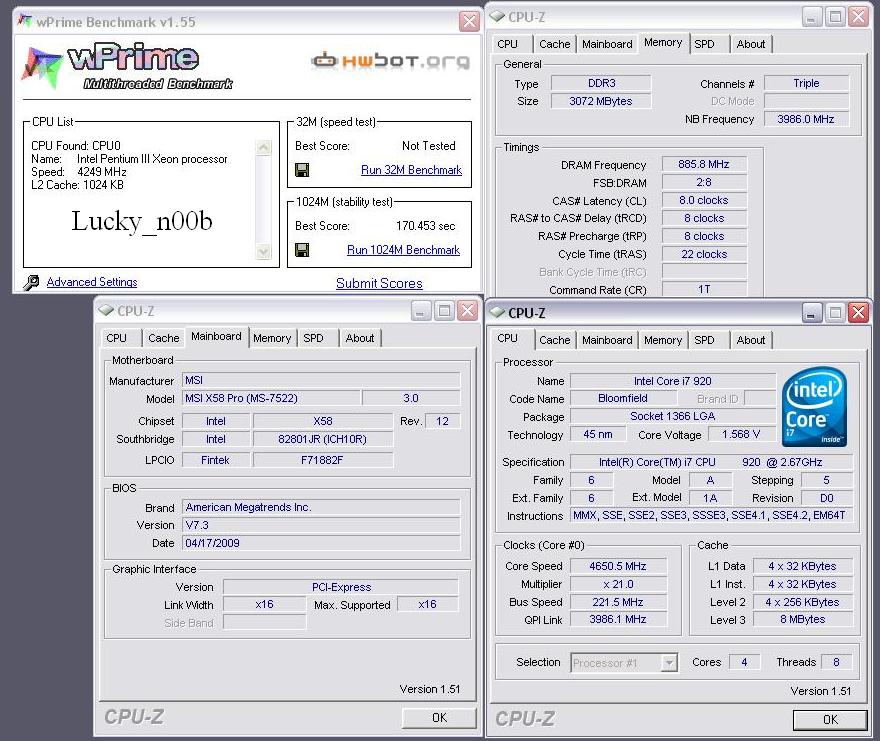
Task: Click the wPrime title bar icon
Action: click(x=25, y=21)
